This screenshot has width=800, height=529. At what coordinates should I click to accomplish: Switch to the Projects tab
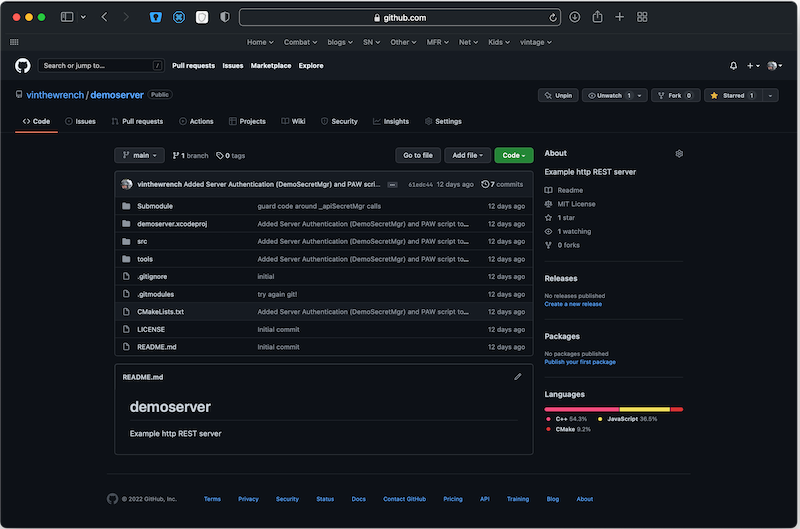[247, 121]
